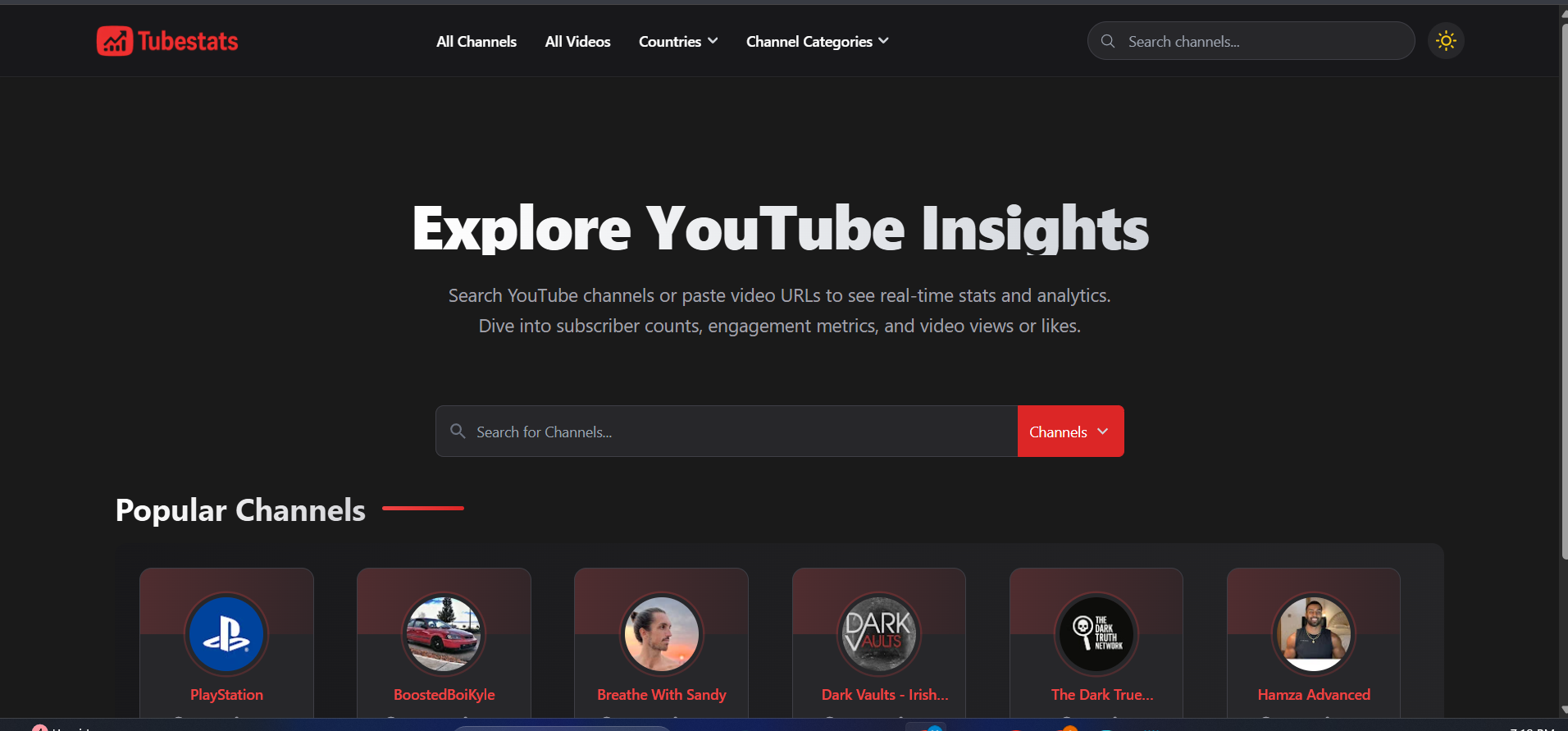Open the All Videos page
1568x731 pixels.
pyautogui.click(x=577, y=41)
